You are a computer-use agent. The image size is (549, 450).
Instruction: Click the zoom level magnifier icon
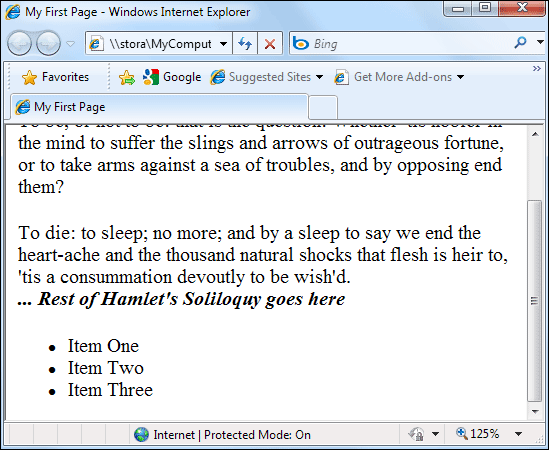click(461, 434)
